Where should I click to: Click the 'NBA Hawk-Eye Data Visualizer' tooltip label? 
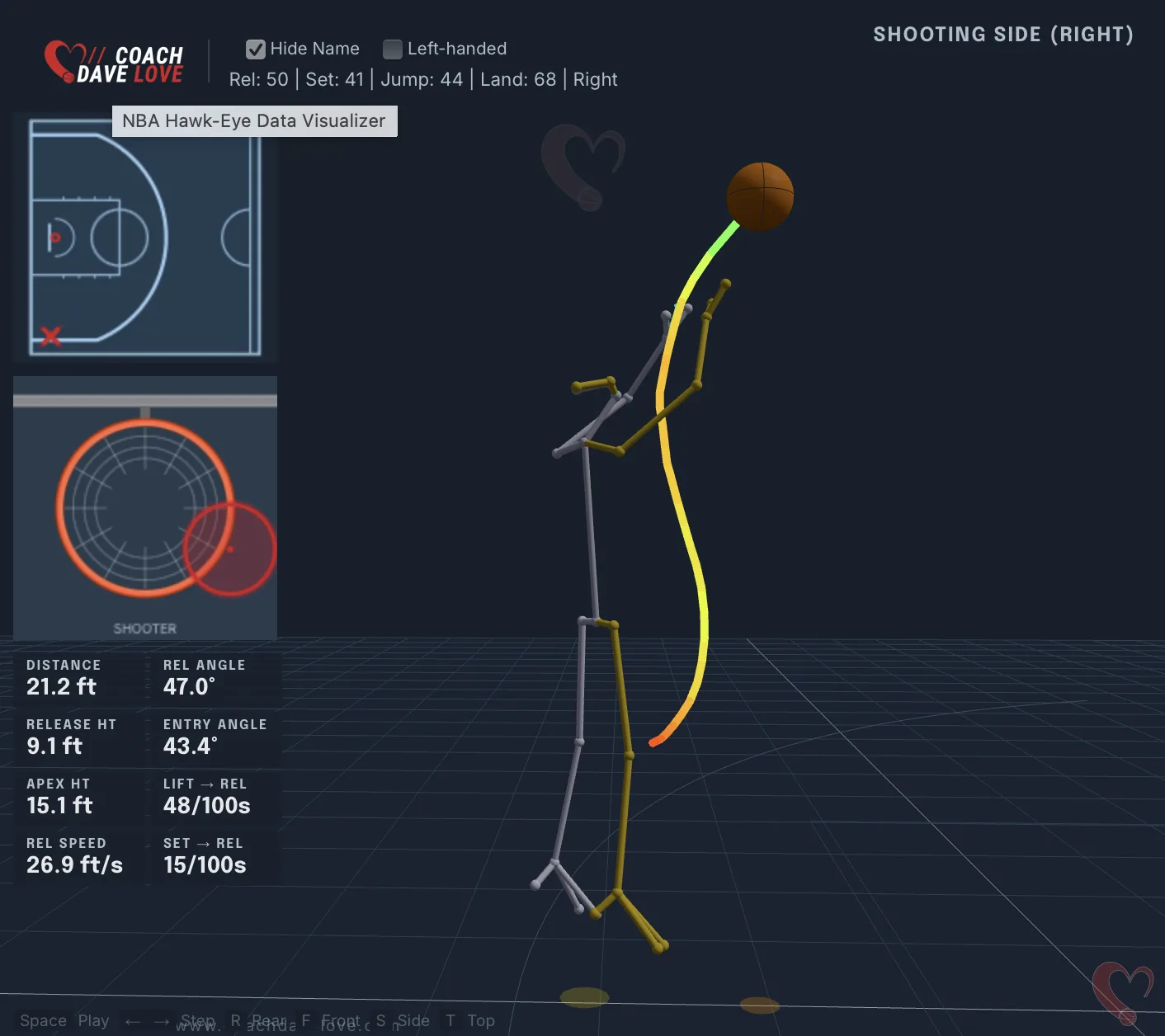pos(254,121)
